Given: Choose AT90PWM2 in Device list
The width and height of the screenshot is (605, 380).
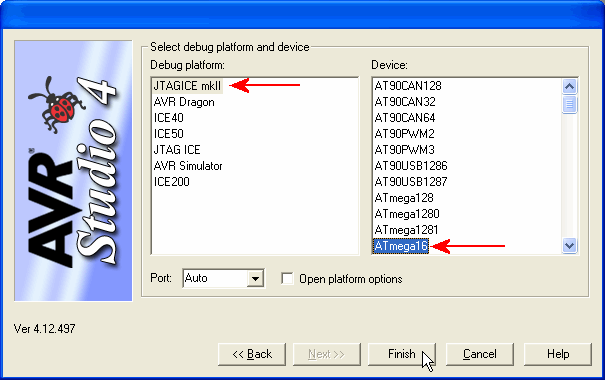Looking at the screenshot, I should coord(404,134).
